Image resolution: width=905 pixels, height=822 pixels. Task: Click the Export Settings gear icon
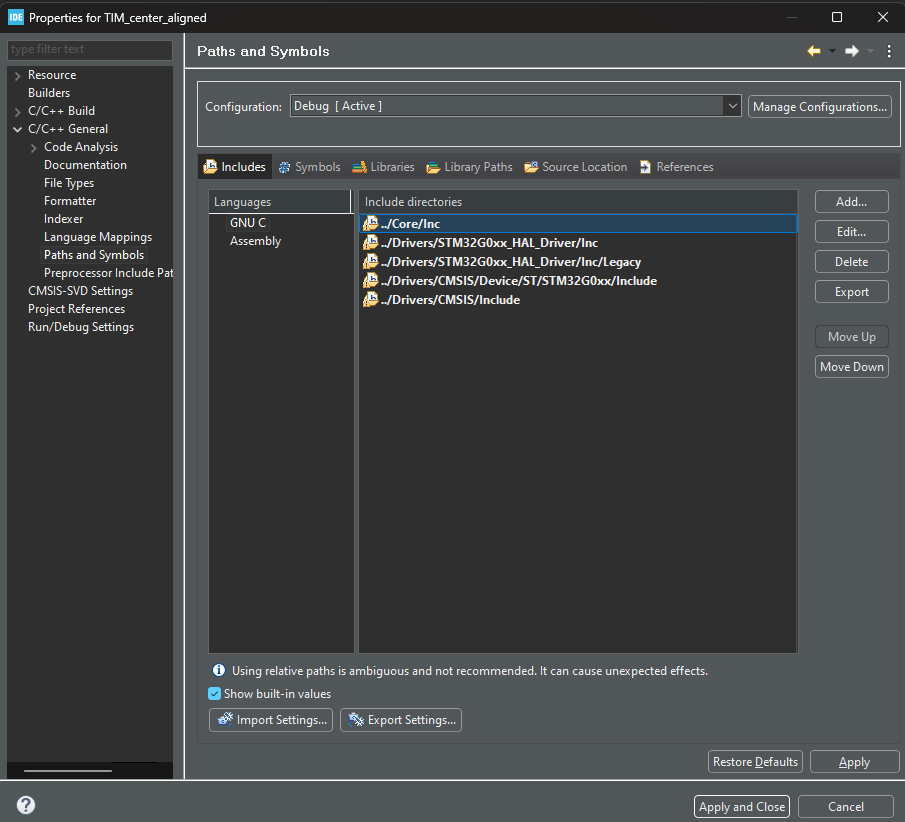click(355, 719)
